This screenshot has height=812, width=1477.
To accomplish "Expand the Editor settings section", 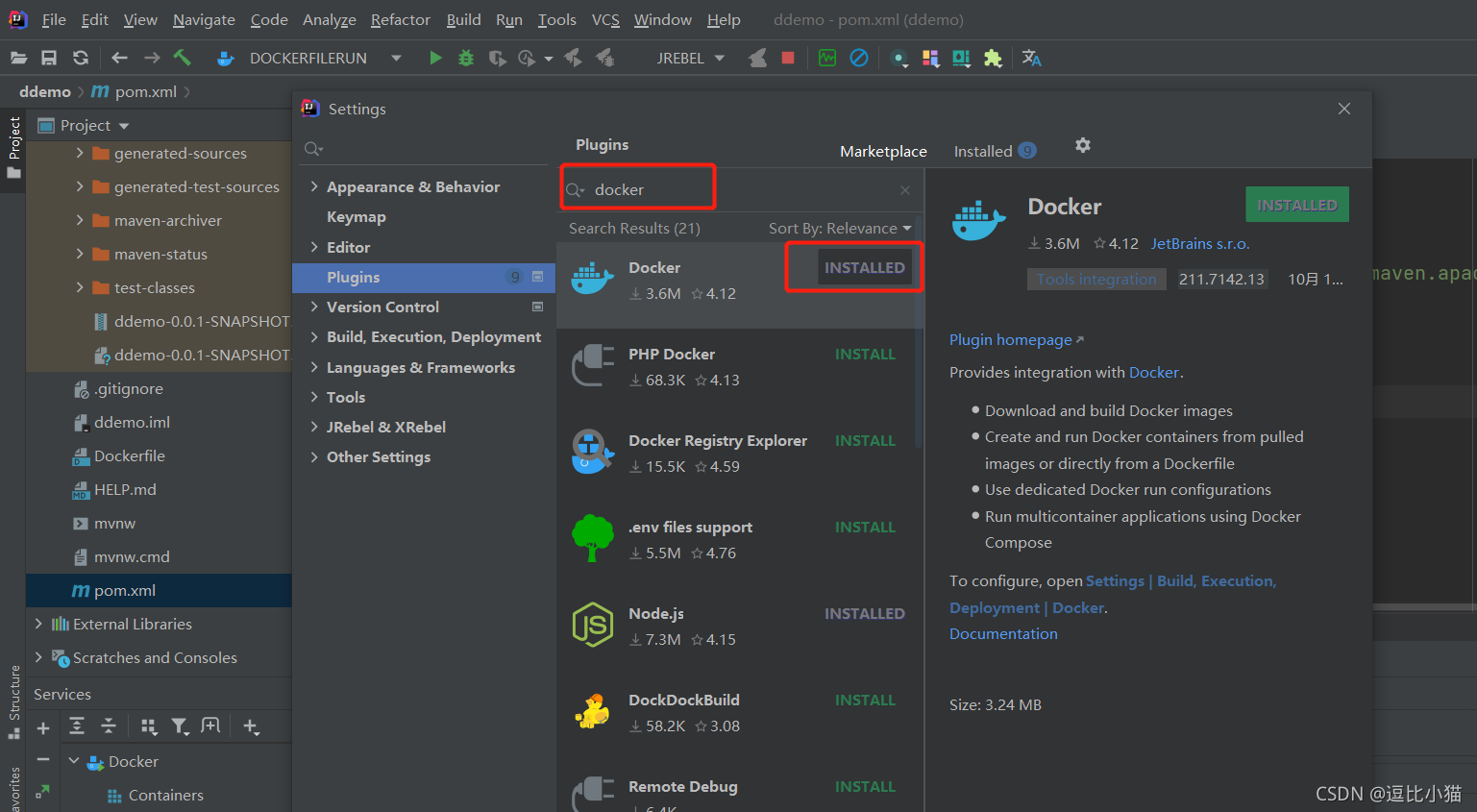I will coord(314,247).
